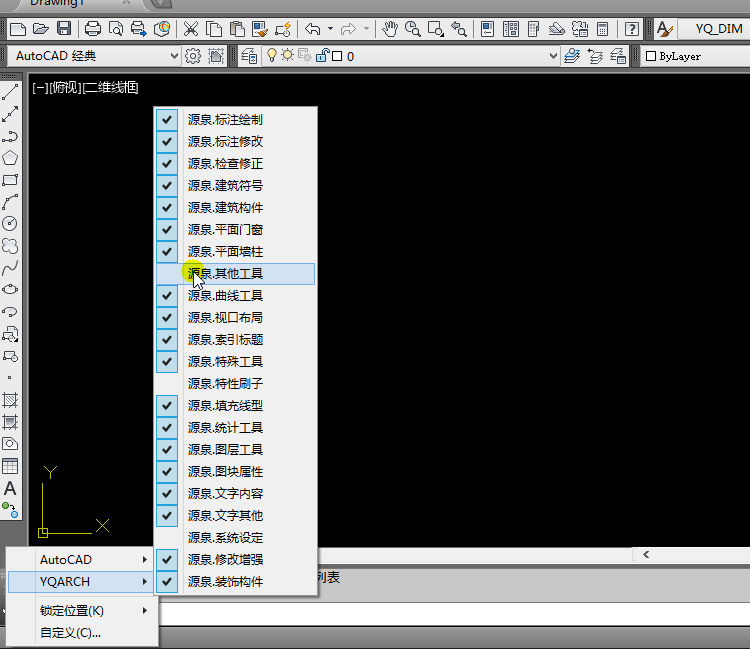Click the 二维线框 visual style label
Image resolution: width=750 pixels, height=649 pixels.
coord(110,88)
